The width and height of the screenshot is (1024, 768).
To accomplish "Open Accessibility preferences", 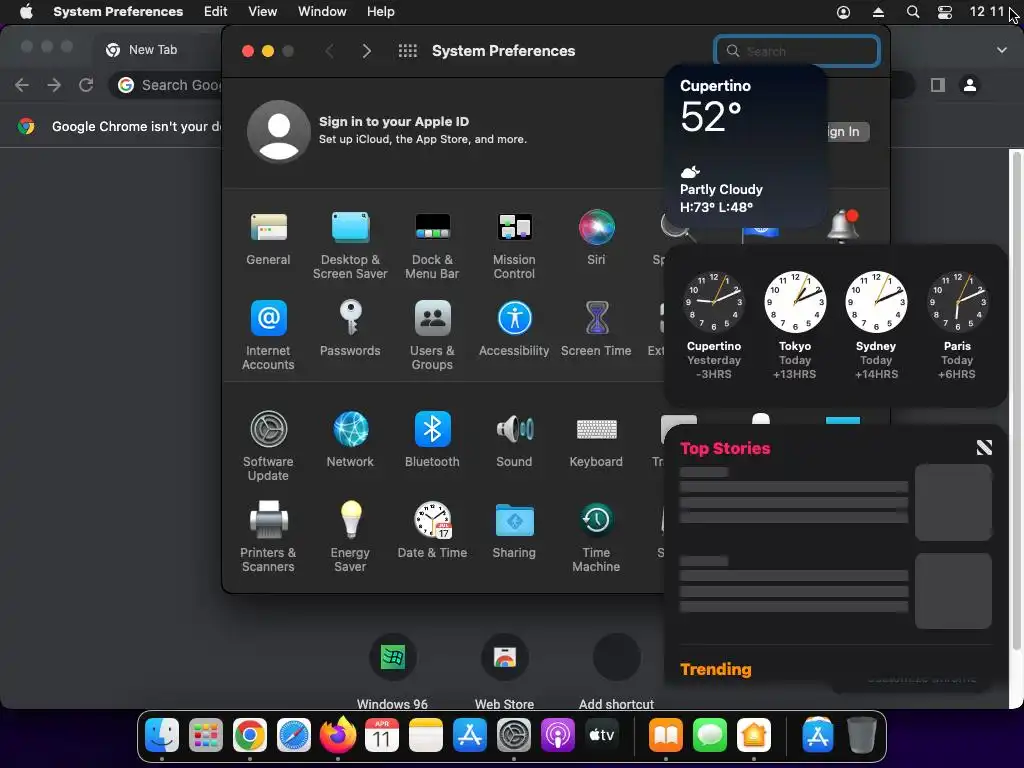I will tap(514, 328).
